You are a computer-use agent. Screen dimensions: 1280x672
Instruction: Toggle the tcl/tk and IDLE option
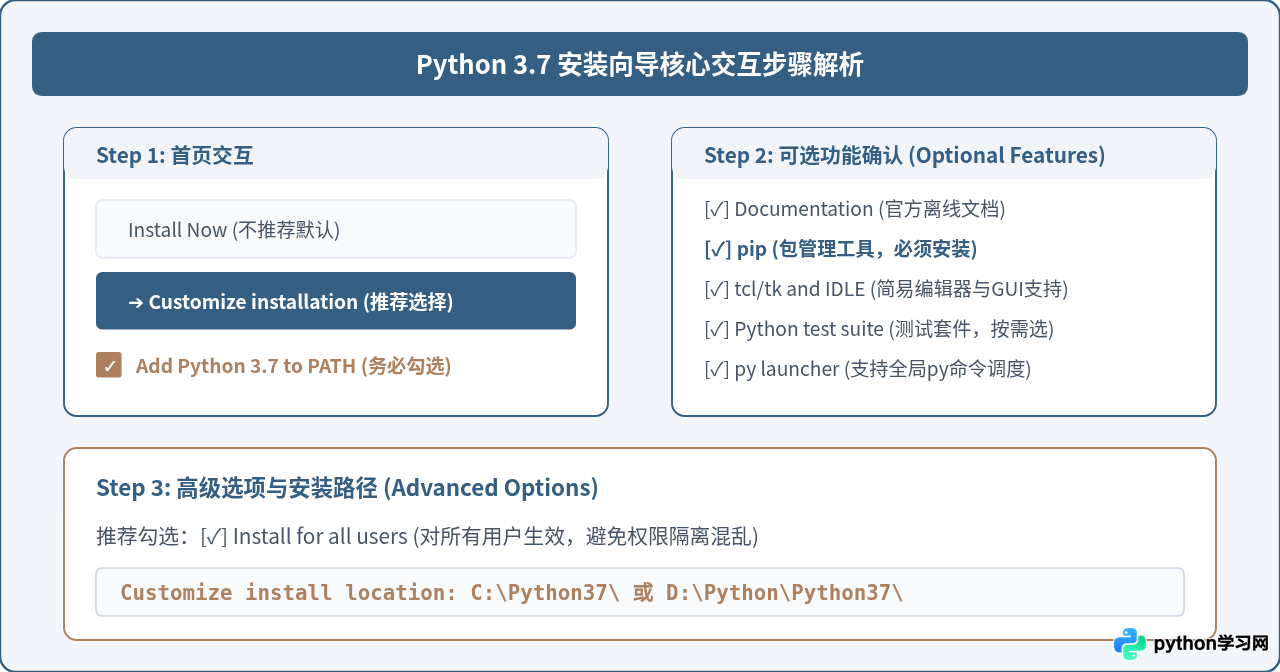pyautogui.click(x=886, y=289)
